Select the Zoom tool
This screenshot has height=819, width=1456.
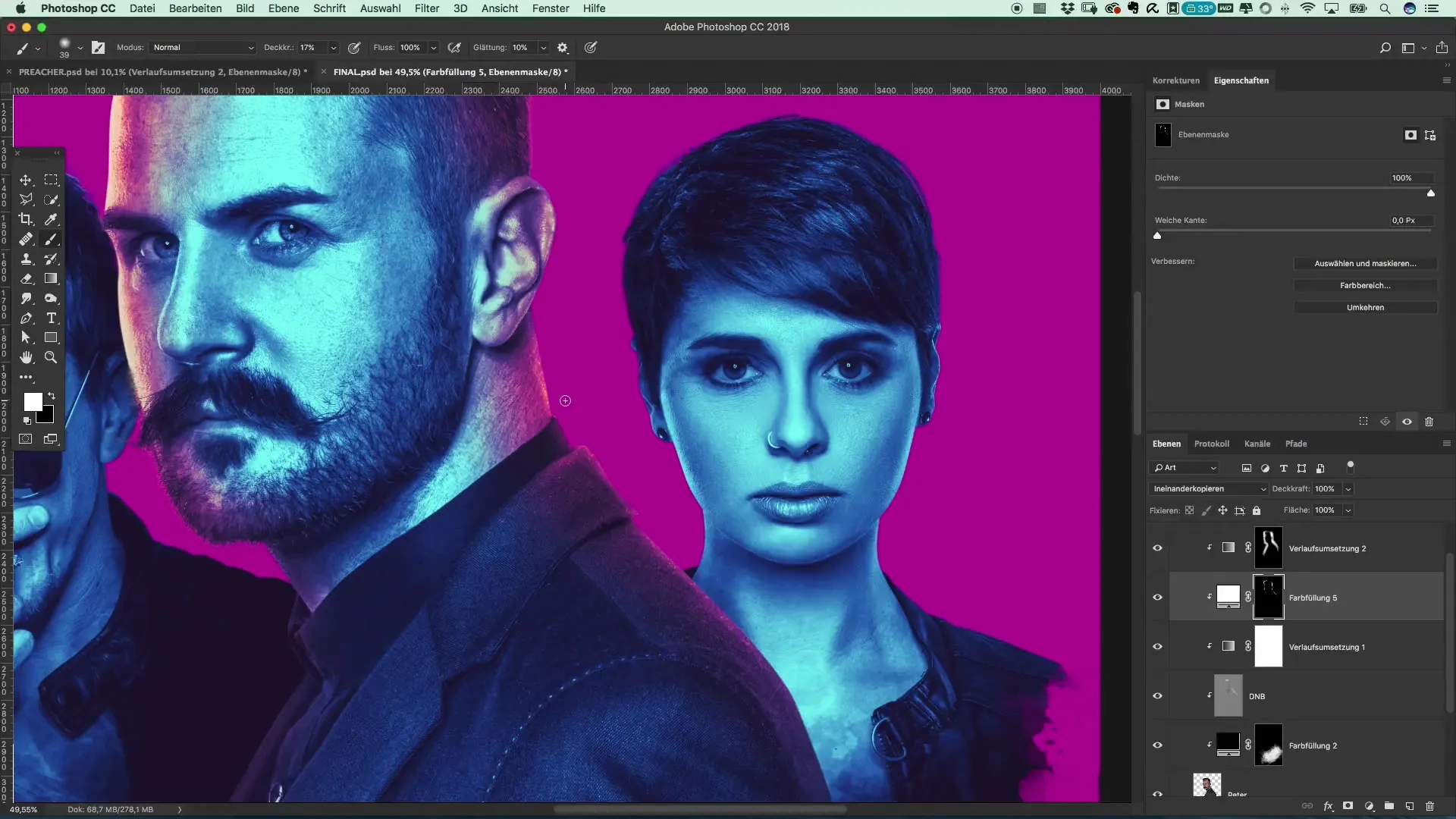[51, 357]
